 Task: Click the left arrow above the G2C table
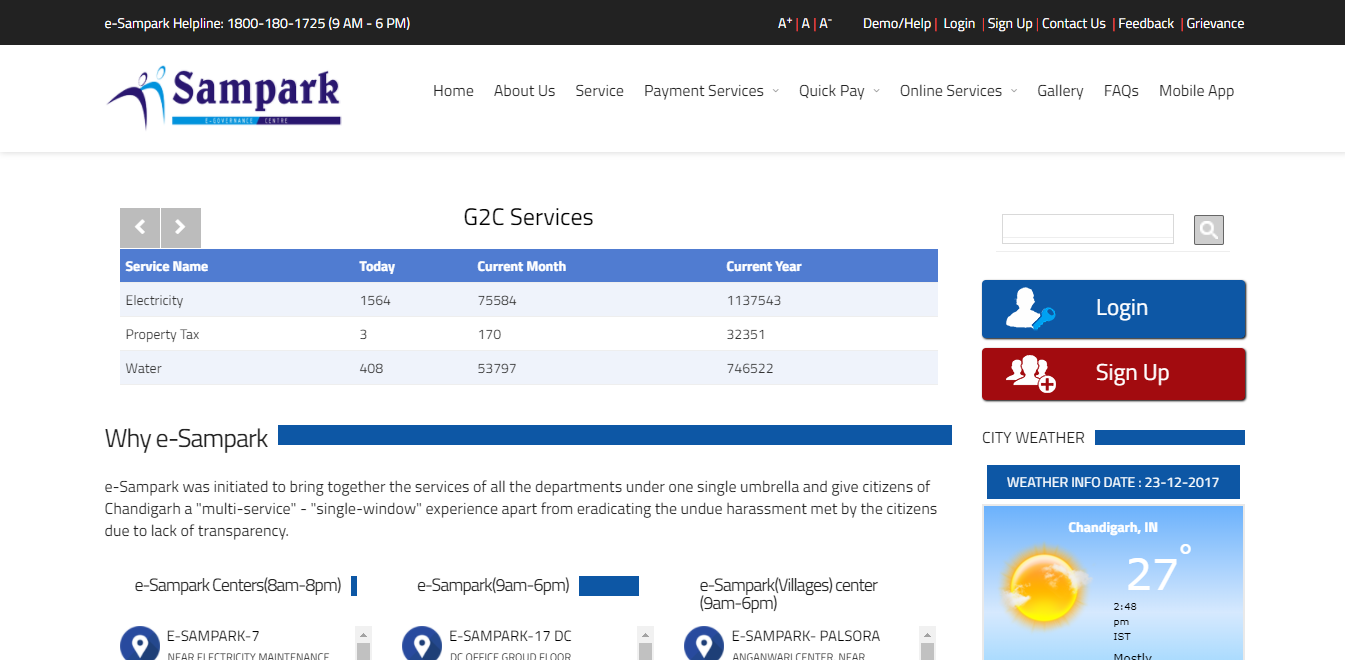pos(140,227)
